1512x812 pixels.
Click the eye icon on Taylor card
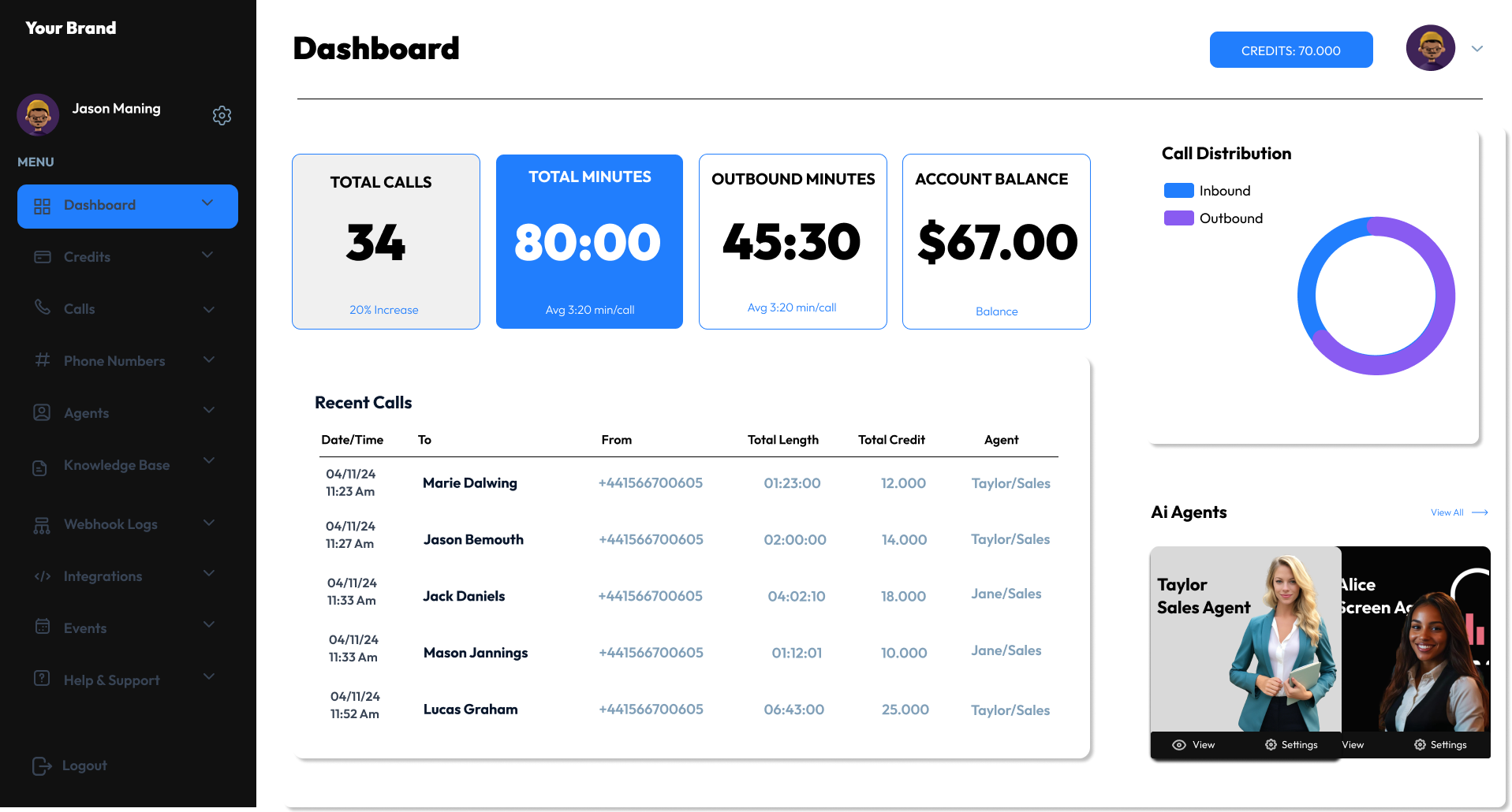(1179, 745)
